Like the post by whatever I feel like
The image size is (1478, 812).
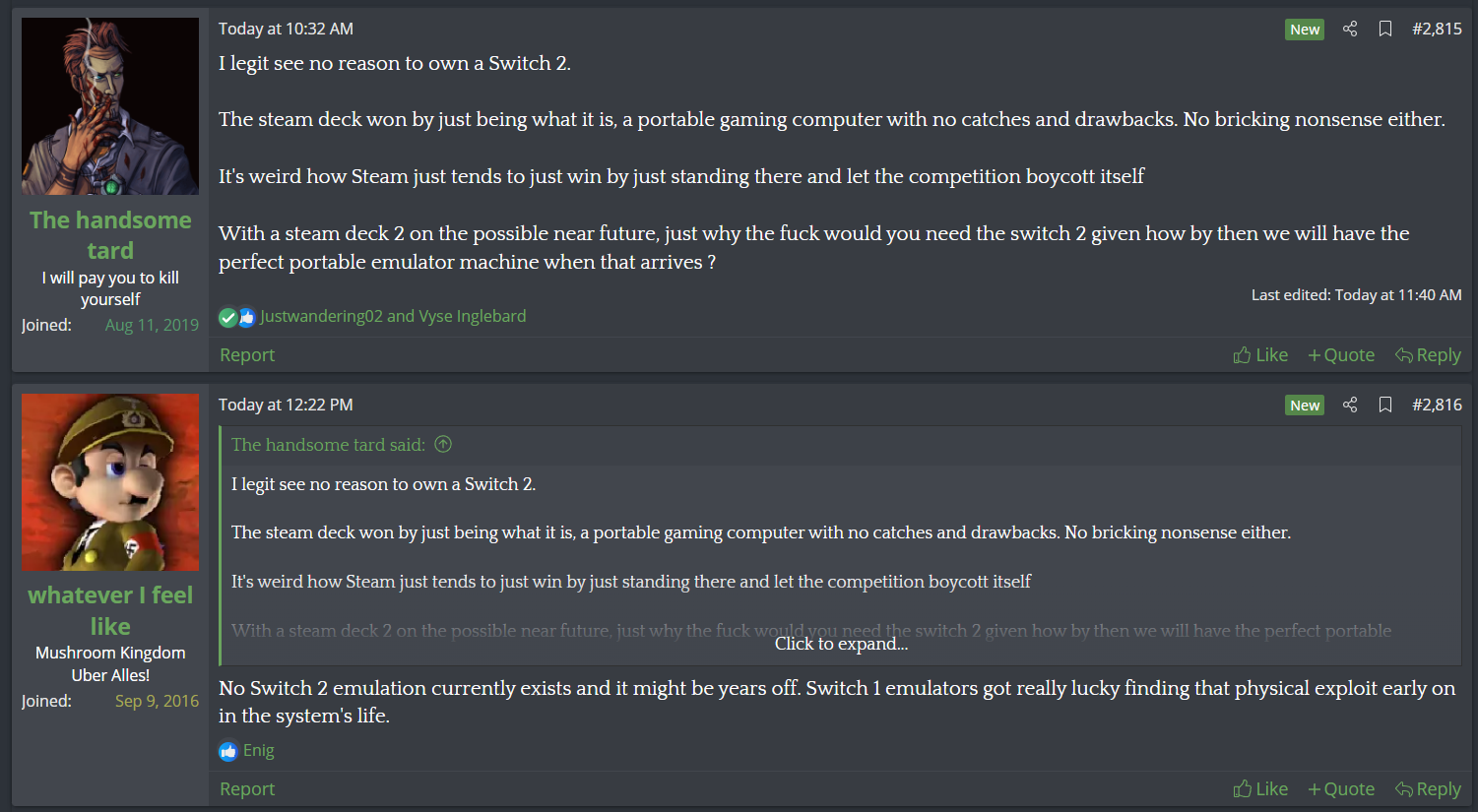(1260, 789)
